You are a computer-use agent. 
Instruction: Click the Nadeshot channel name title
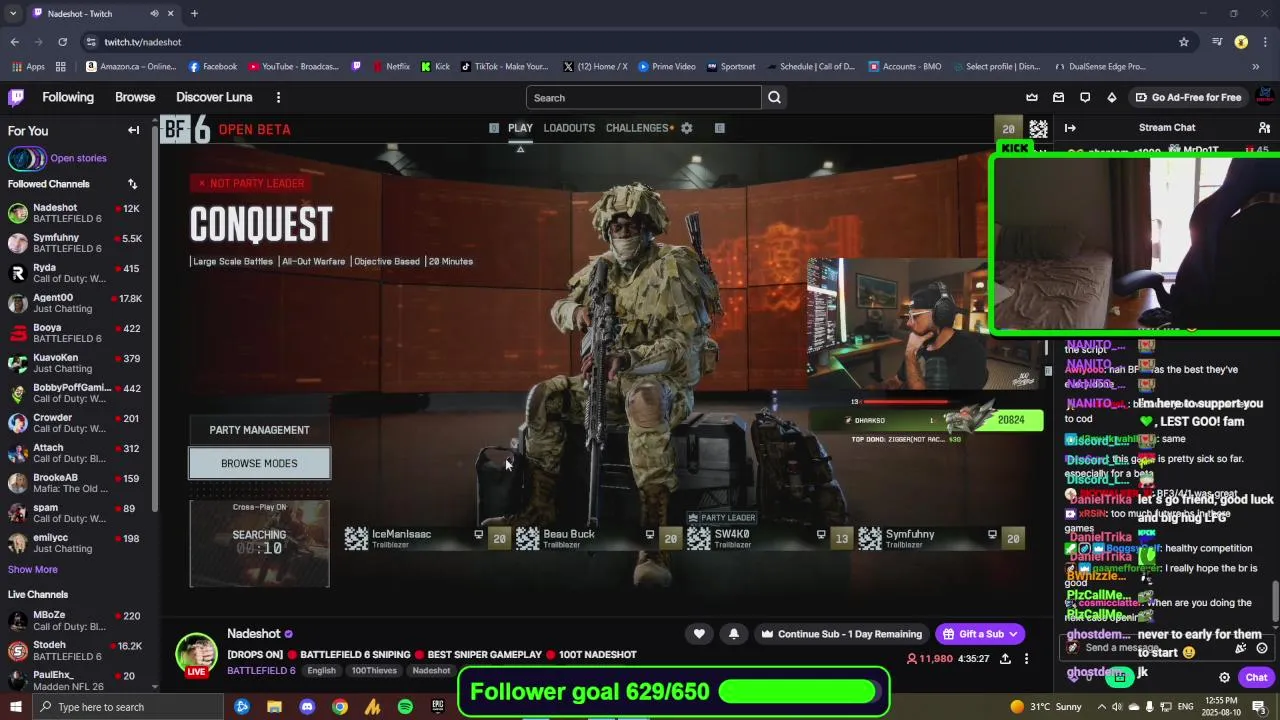point(254,634)
